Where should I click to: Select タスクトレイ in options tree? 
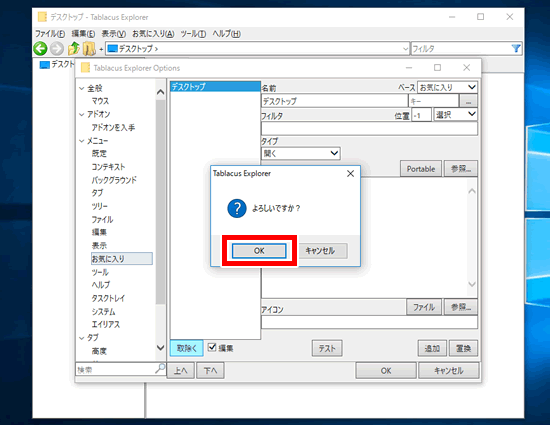click(108, 298)
